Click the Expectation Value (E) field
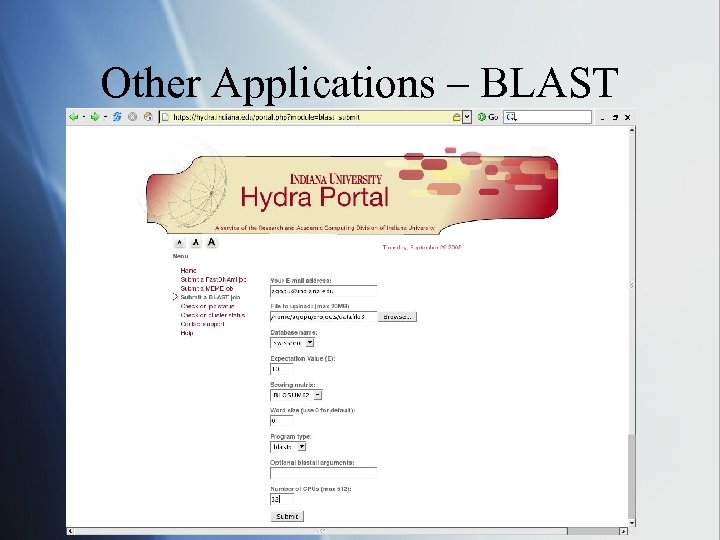Viewport: 720px width, 540px height. pyautogui.click(x=281, y=369)
